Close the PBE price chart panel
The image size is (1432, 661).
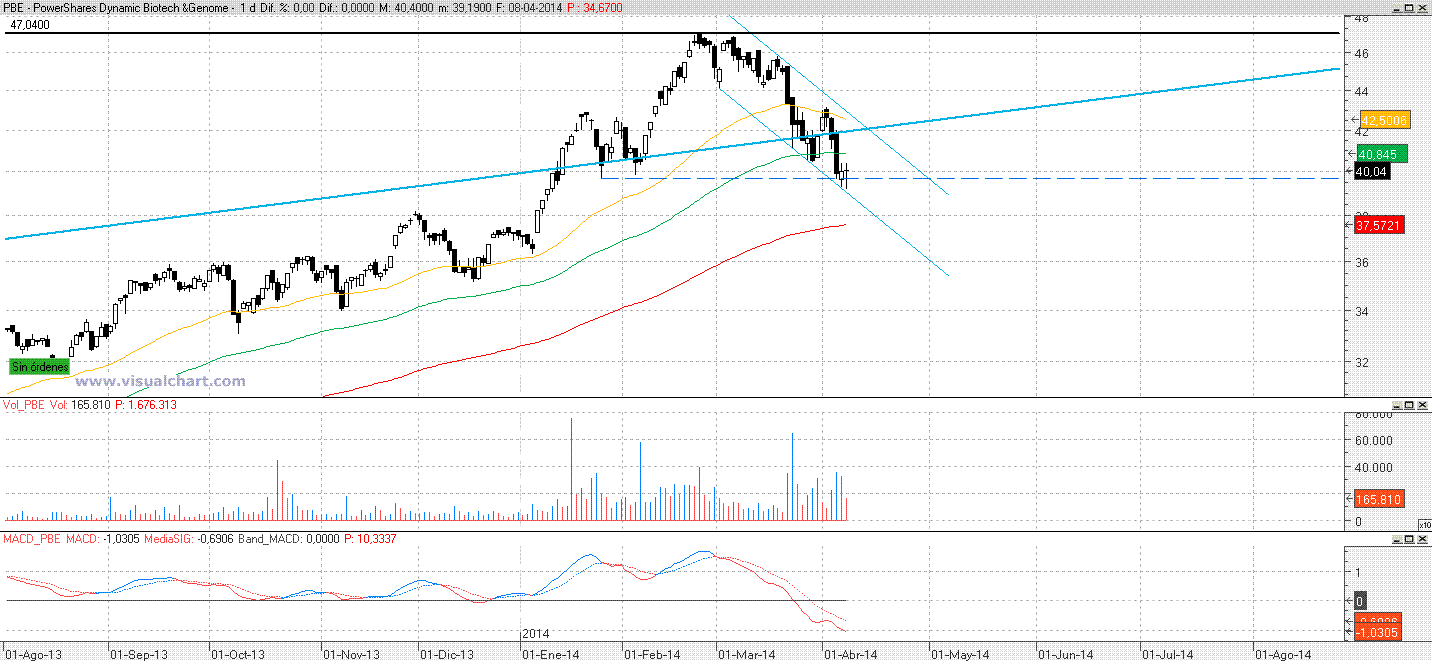coord(1423,8)
